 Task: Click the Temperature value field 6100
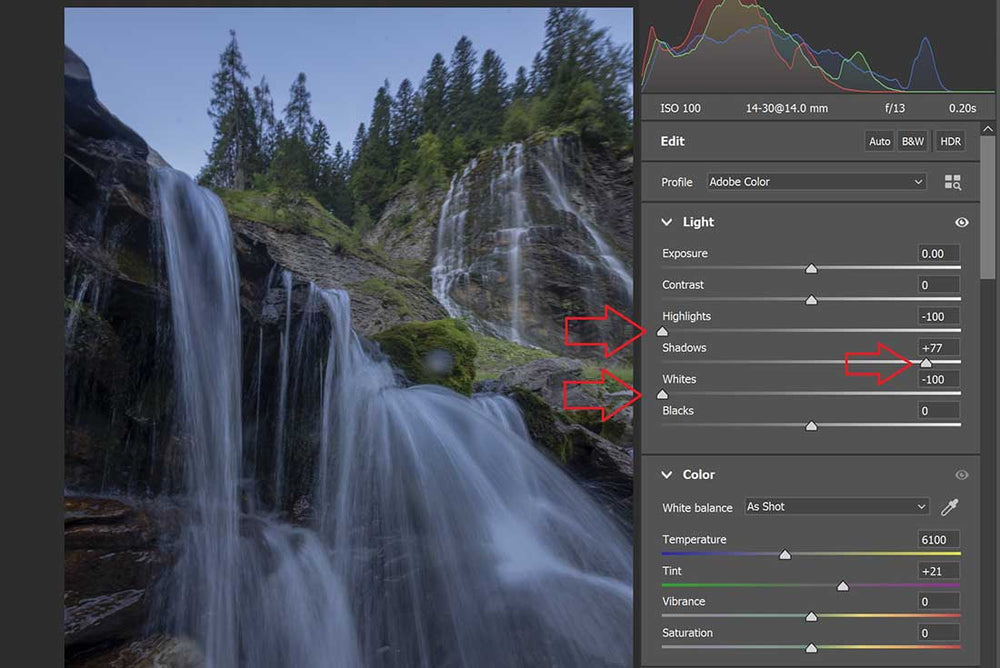[938, 539]
